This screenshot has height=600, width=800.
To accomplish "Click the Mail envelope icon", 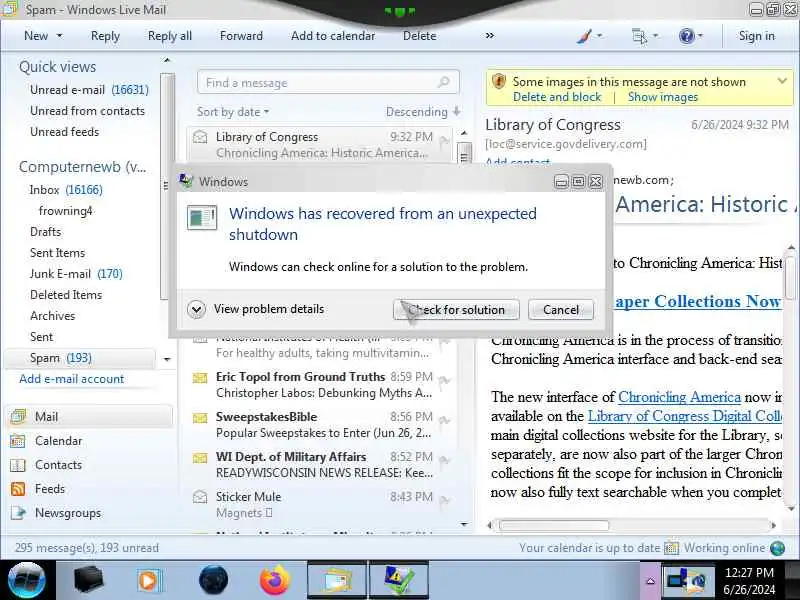I will (x=18, y=417).
